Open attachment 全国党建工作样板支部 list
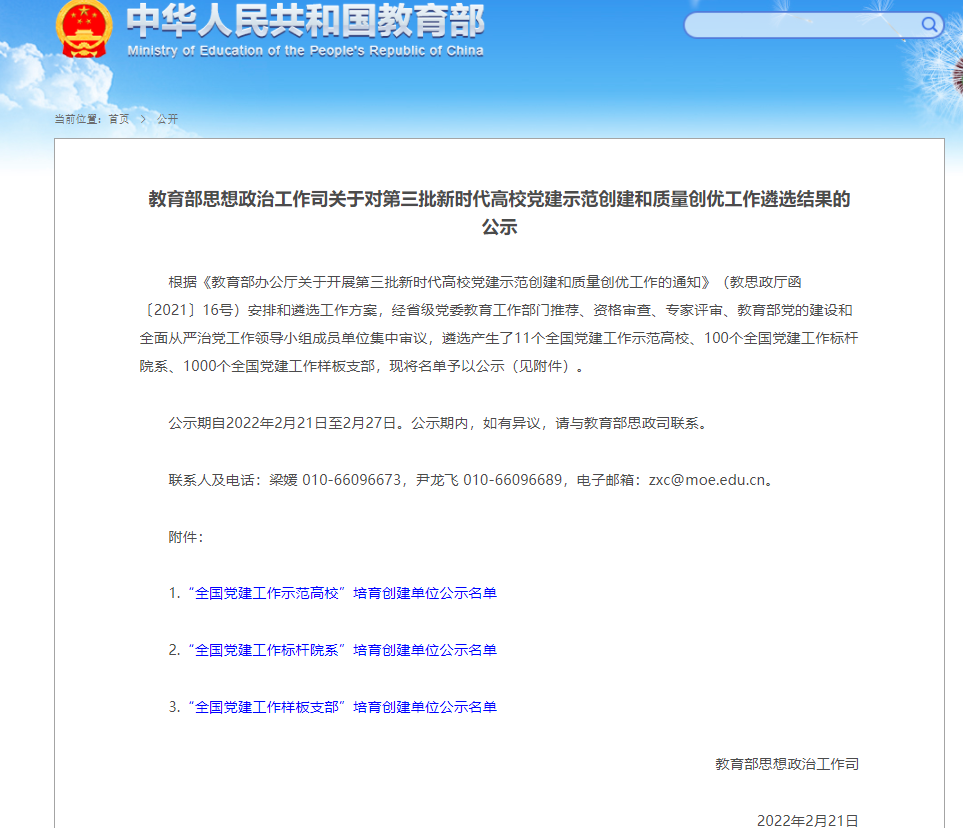 [x=343, y=708]
